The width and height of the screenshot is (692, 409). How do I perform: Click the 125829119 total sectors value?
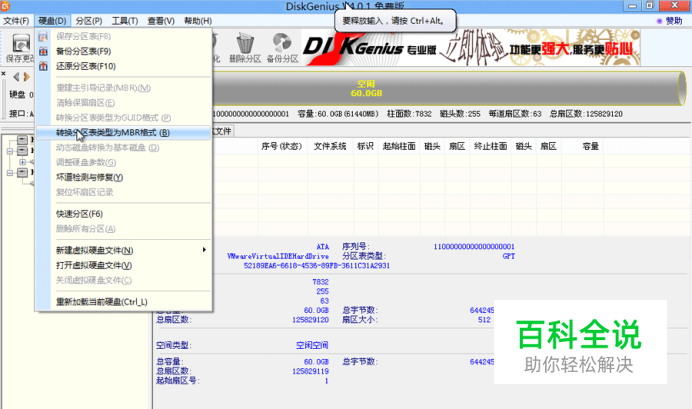[x=310, y=371]
